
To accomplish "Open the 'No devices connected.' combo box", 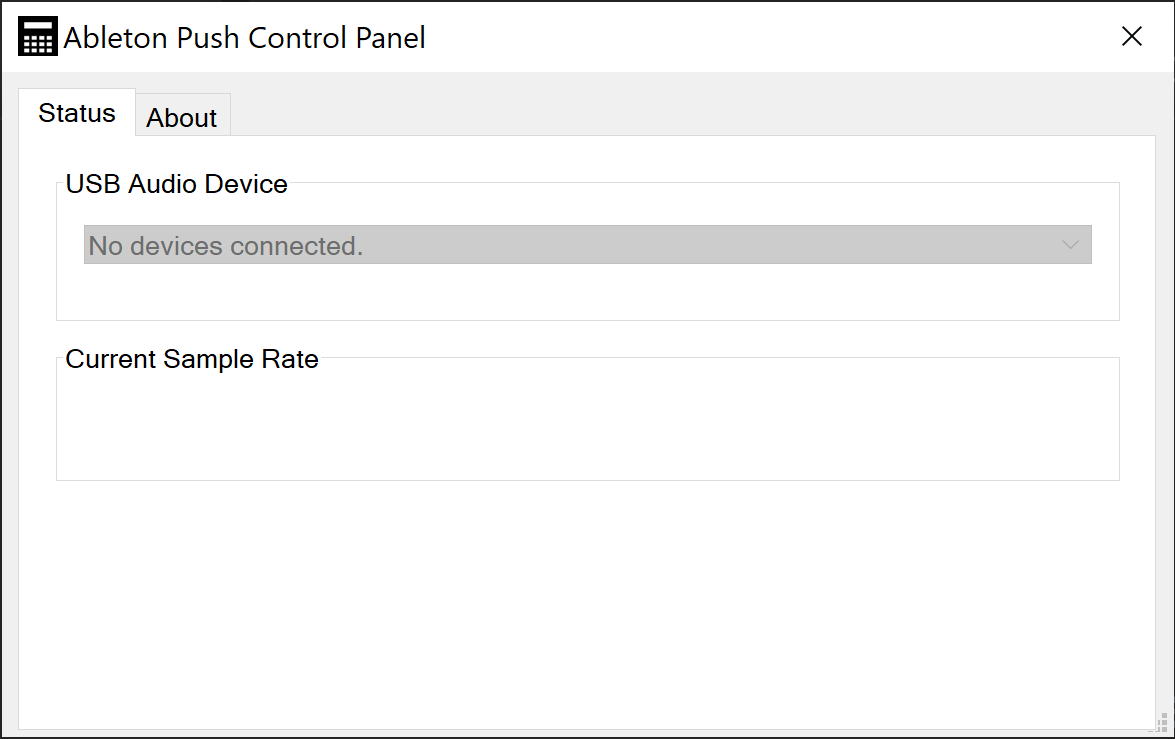I will [587, 245].
